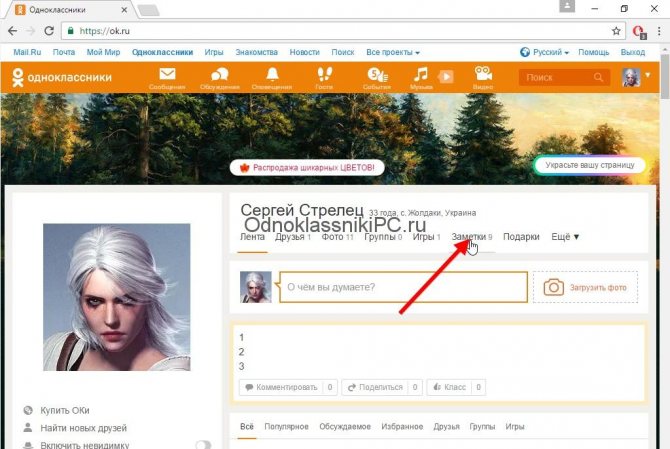Click the Купить ОКи link

[65, 410]
